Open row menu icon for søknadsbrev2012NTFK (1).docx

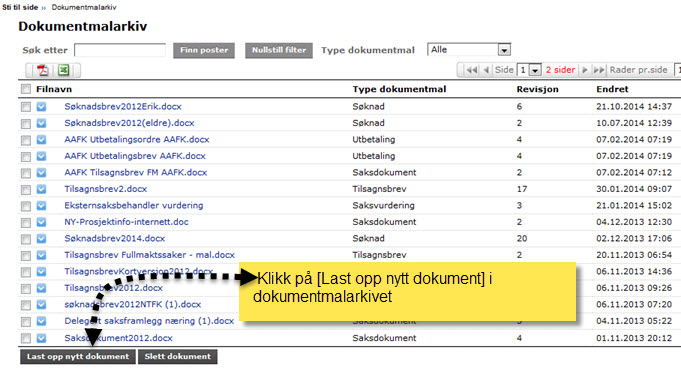tap(41, 304)
